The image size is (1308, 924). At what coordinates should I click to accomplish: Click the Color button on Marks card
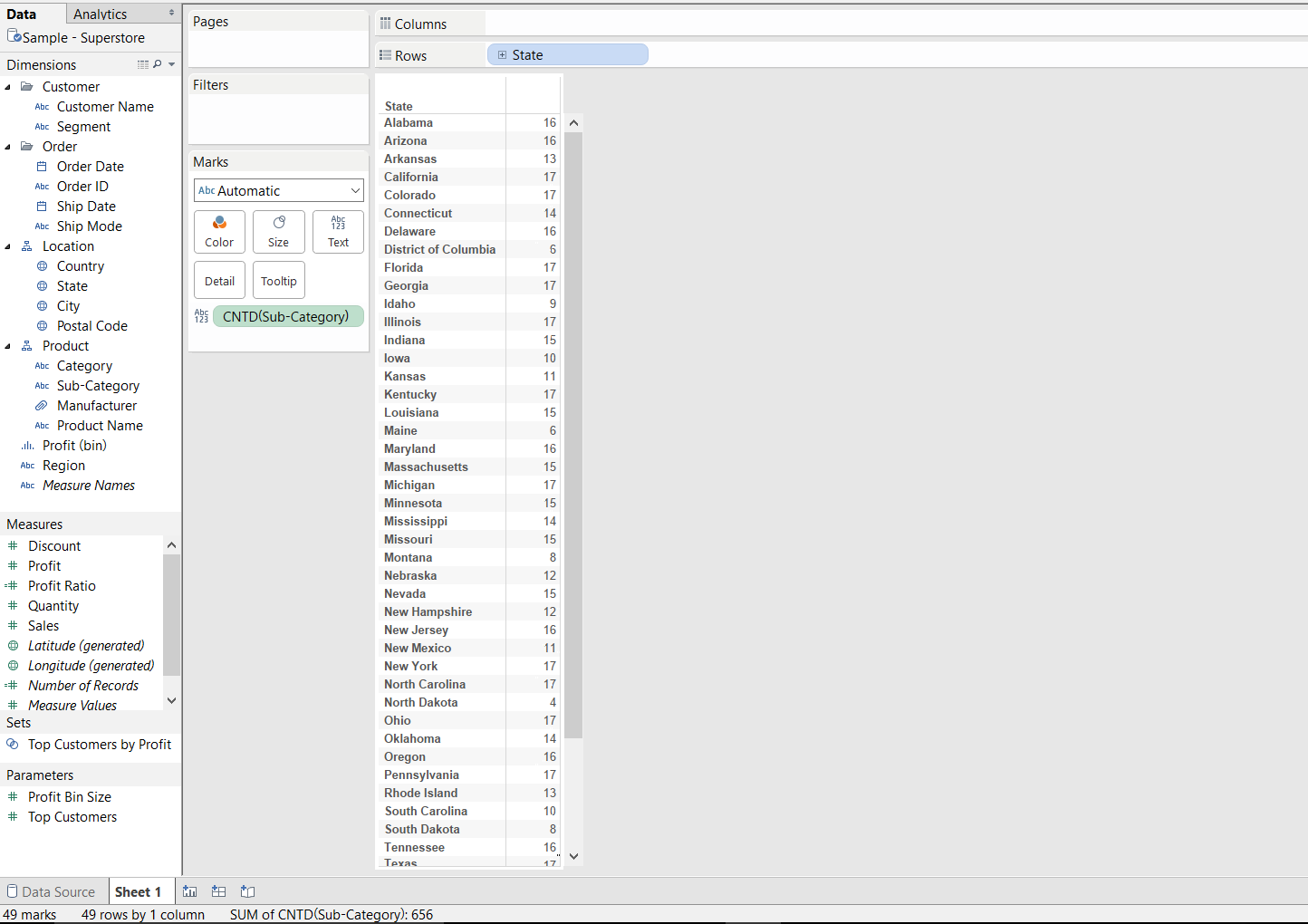tap(219, 232)
